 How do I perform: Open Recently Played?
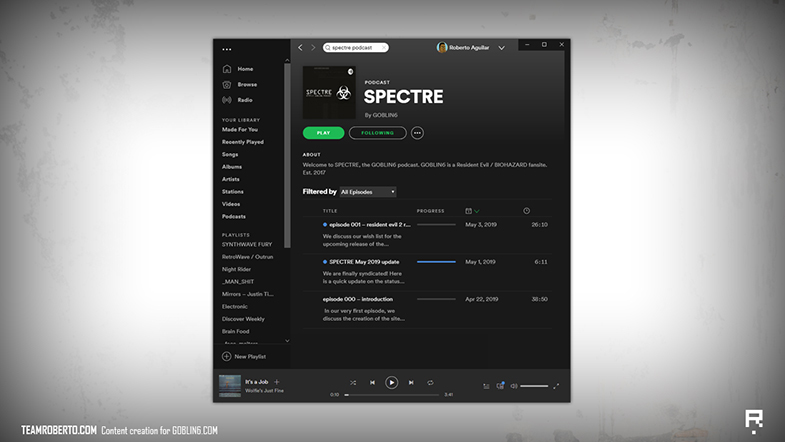pos(243,142)
